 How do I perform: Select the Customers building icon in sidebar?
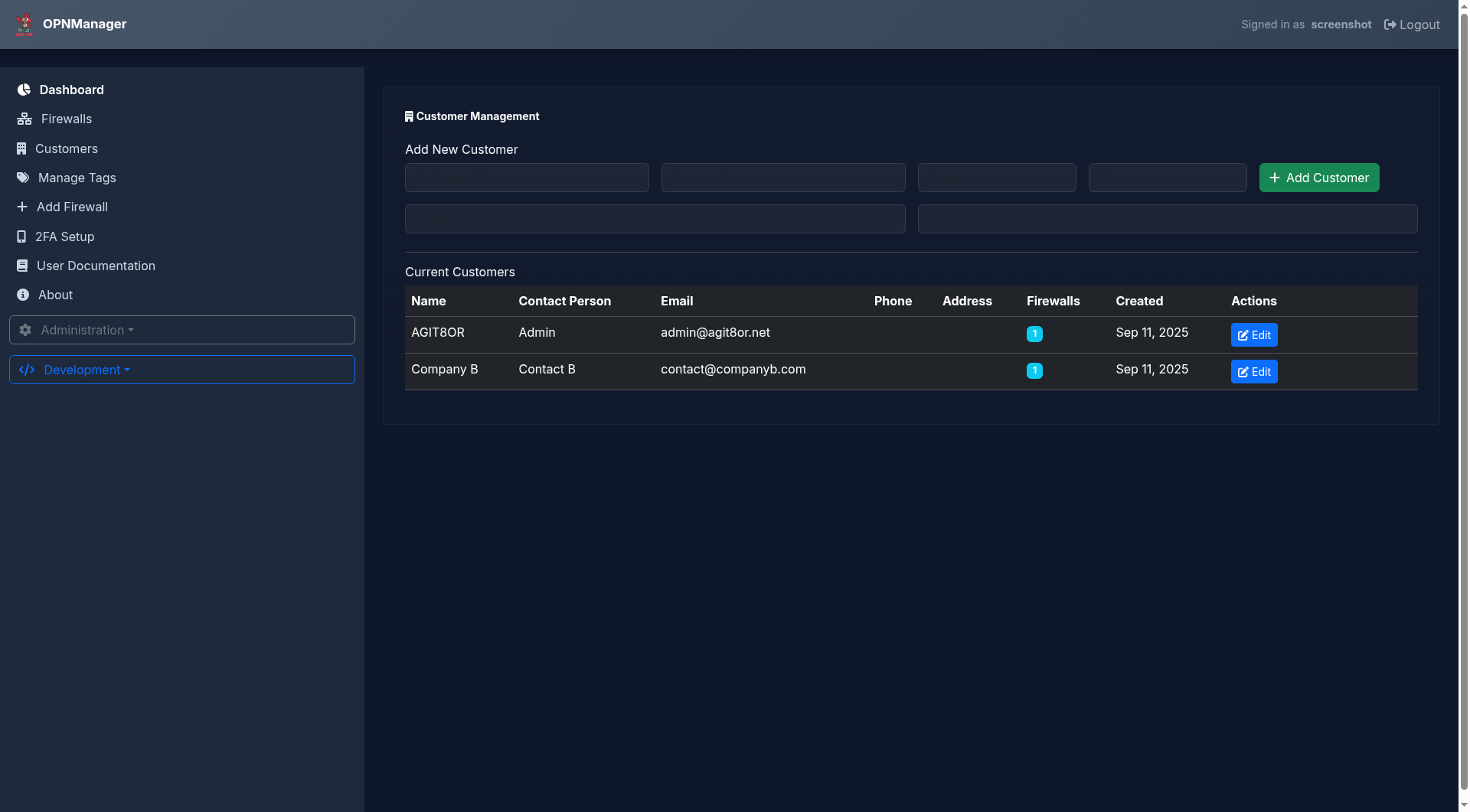[x=21, y=148]
